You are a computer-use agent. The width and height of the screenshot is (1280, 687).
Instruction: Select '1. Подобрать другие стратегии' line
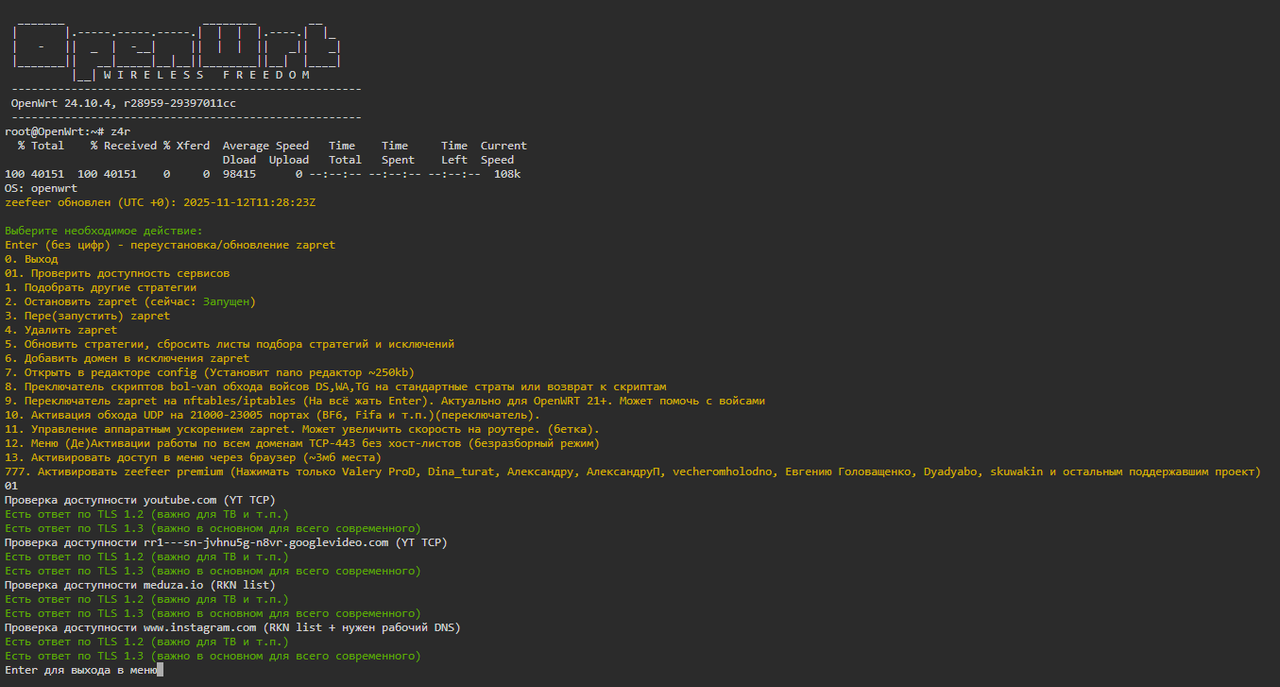tap(100, 287)
